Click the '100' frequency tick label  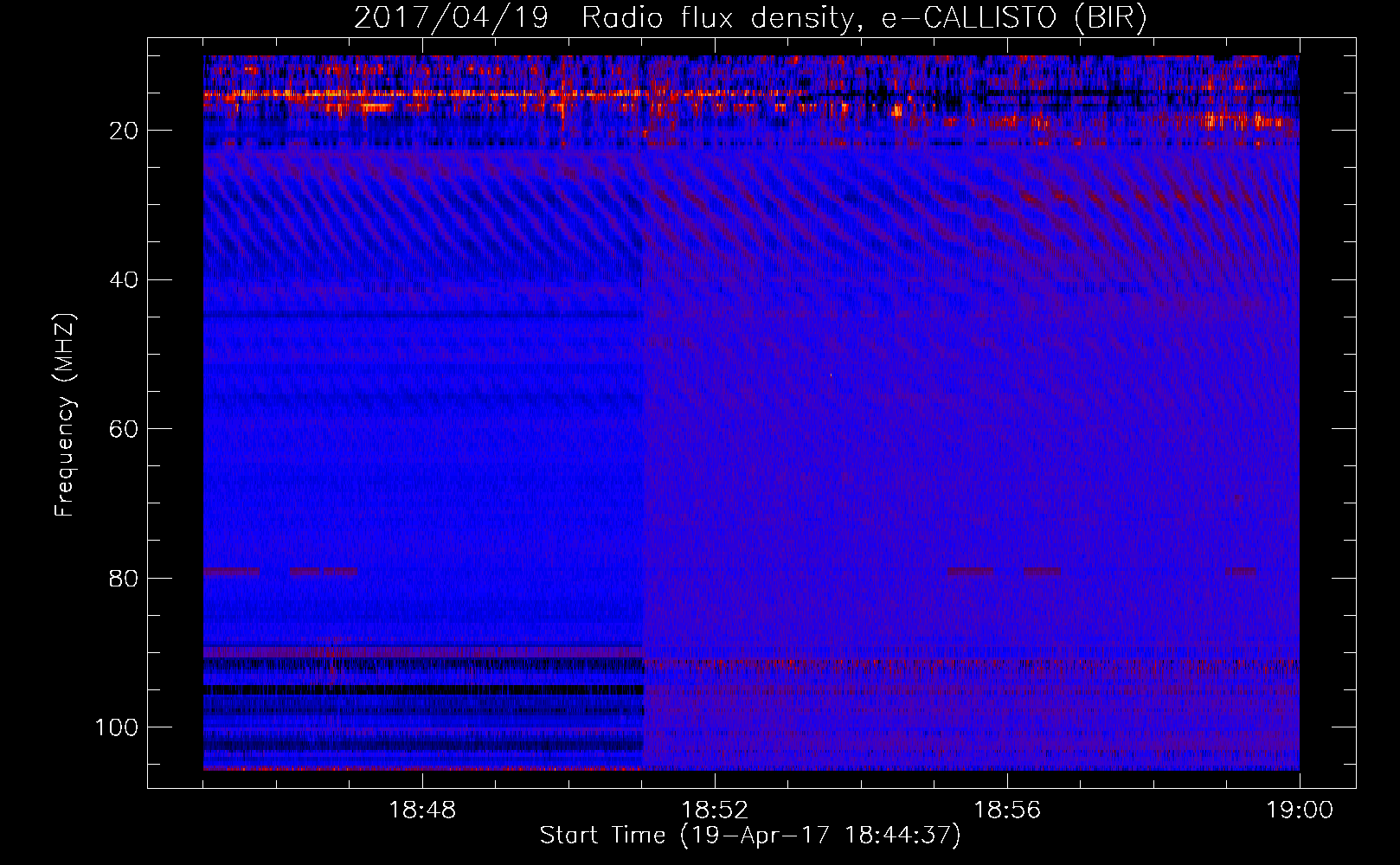[117, 727]
